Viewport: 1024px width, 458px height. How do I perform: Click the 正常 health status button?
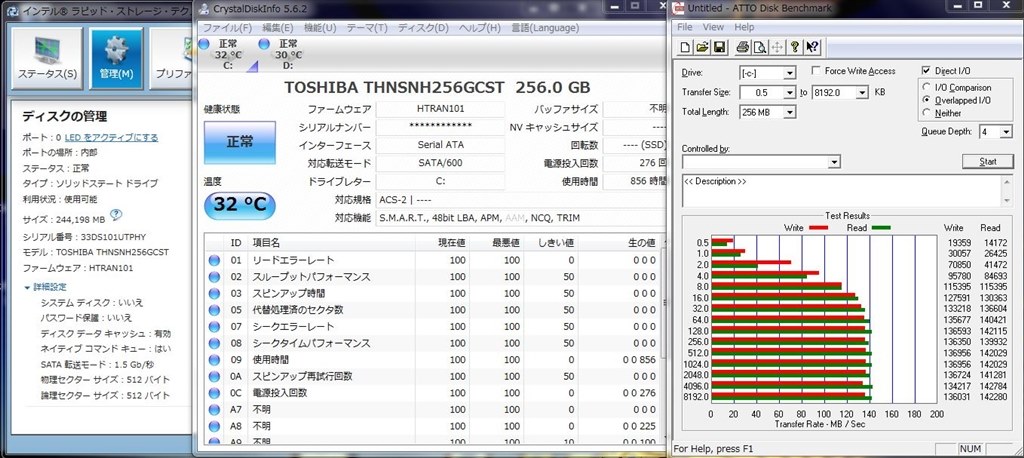click(240, 142)
